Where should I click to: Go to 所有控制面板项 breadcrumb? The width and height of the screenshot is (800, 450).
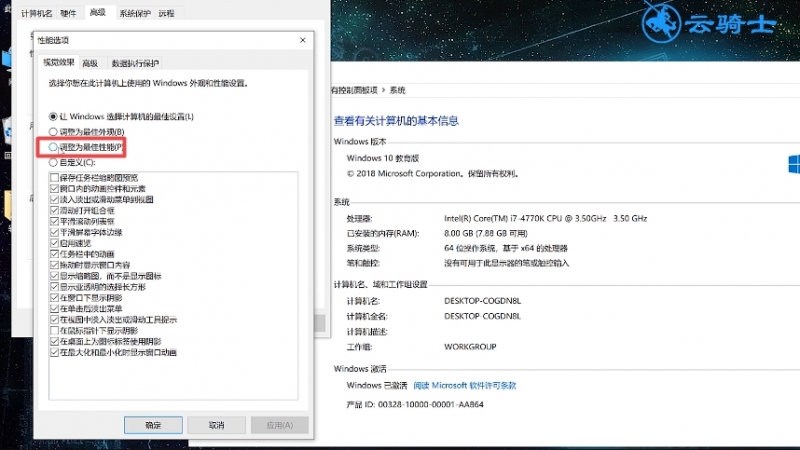(355, 90)
